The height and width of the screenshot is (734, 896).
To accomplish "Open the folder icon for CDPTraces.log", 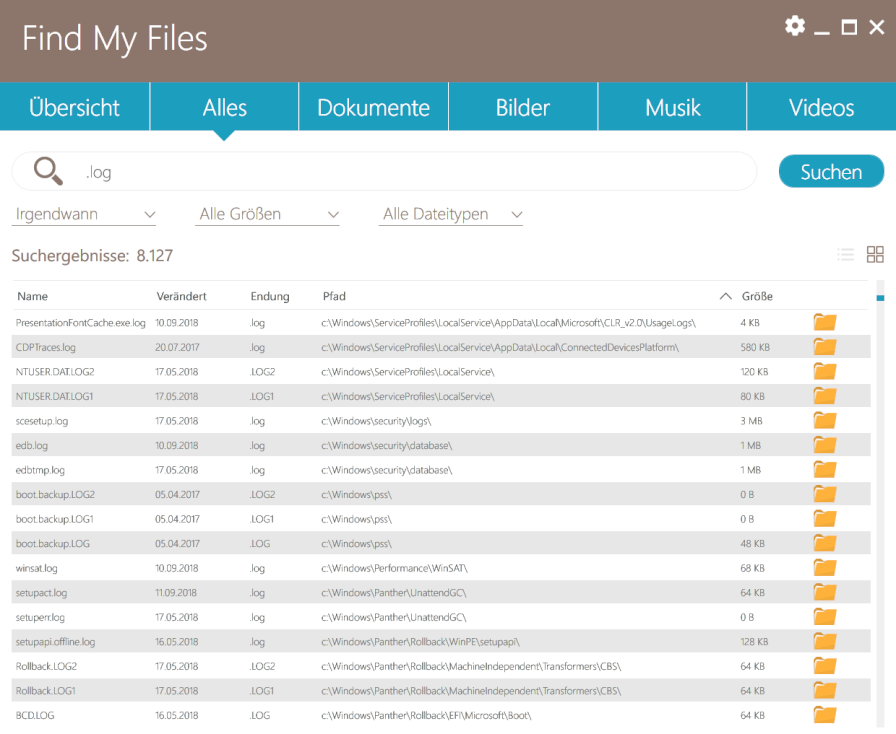I will coord(824,347).
